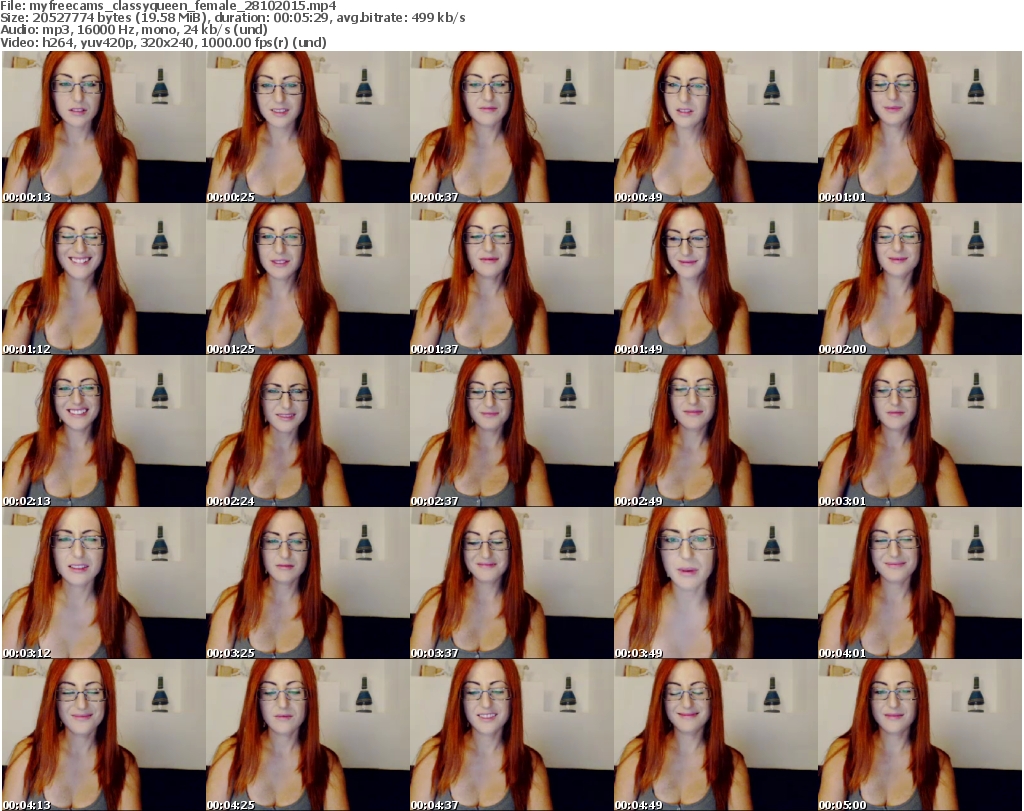Open the frame stamped 00:01:12

(x=104, y=279)
